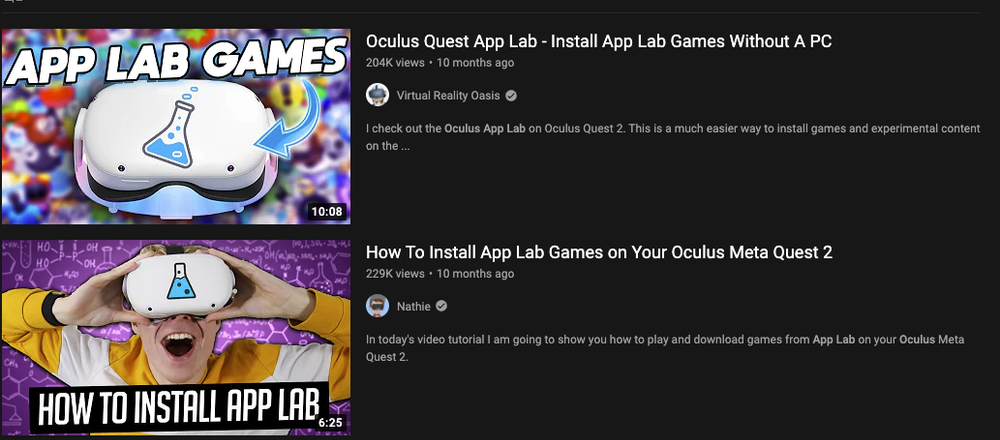Click flask icon on headset in Nathie's thumbnail

pyautogui.click(x=179, y=281)
